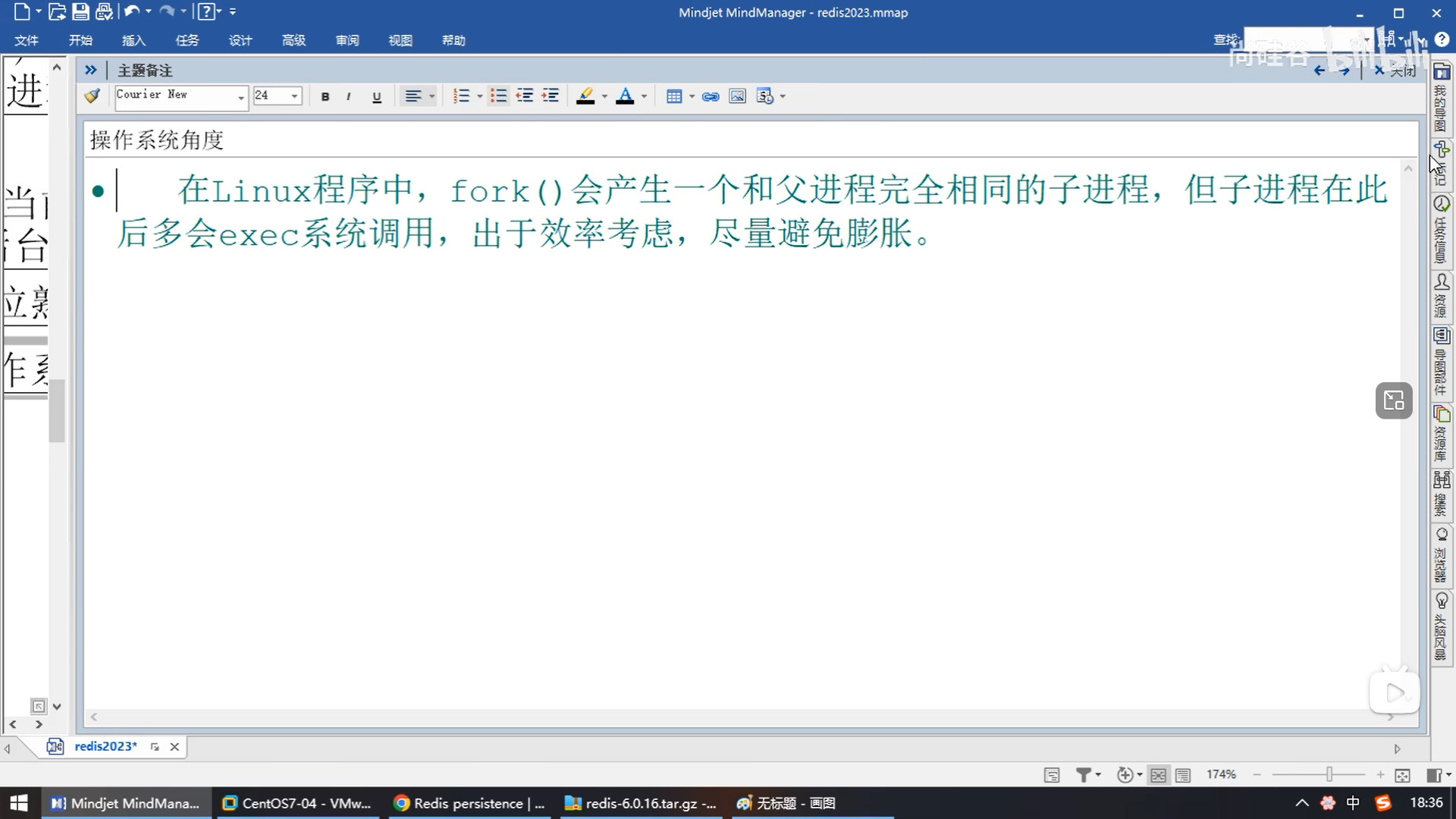Image resolution: width=1456 pixels, height=819 pixels.
Task: Expand the font color dropdown arrow
Action: (x=644, y=96)
